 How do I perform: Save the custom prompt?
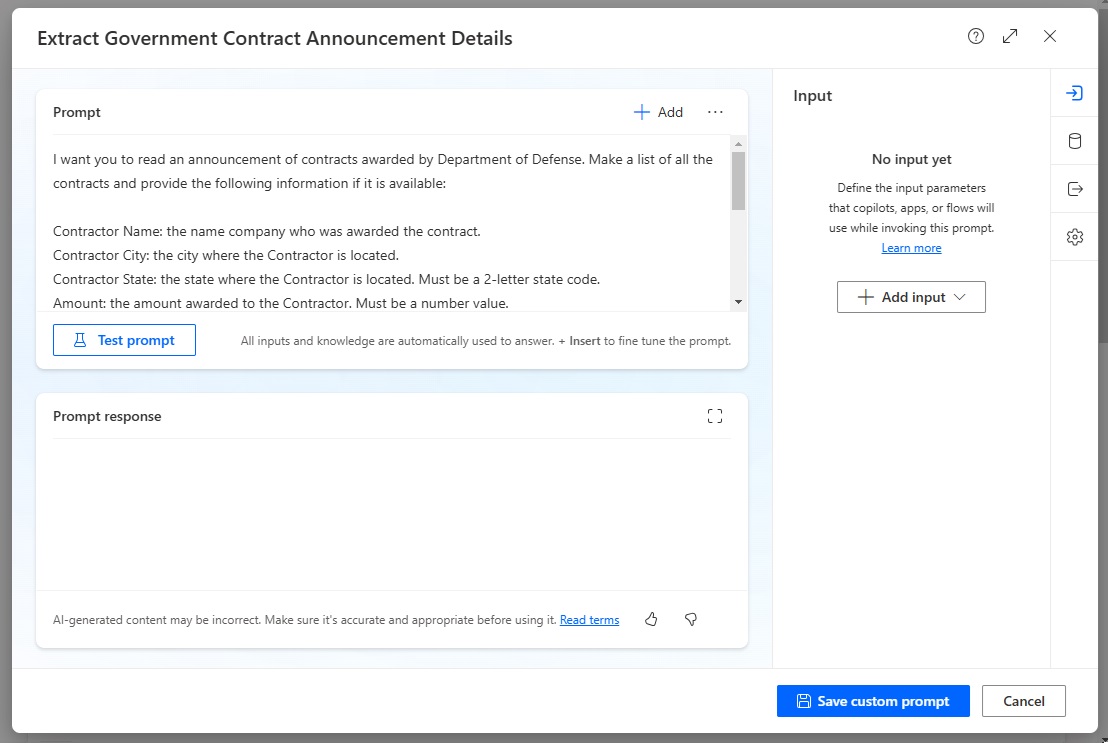[x=873, y=700]
